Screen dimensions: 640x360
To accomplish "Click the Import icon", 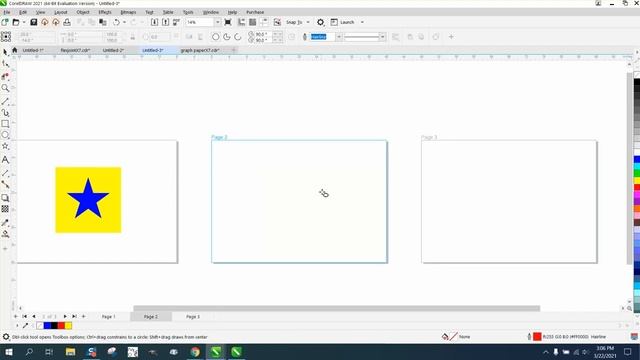I will [x=154, y=22].
